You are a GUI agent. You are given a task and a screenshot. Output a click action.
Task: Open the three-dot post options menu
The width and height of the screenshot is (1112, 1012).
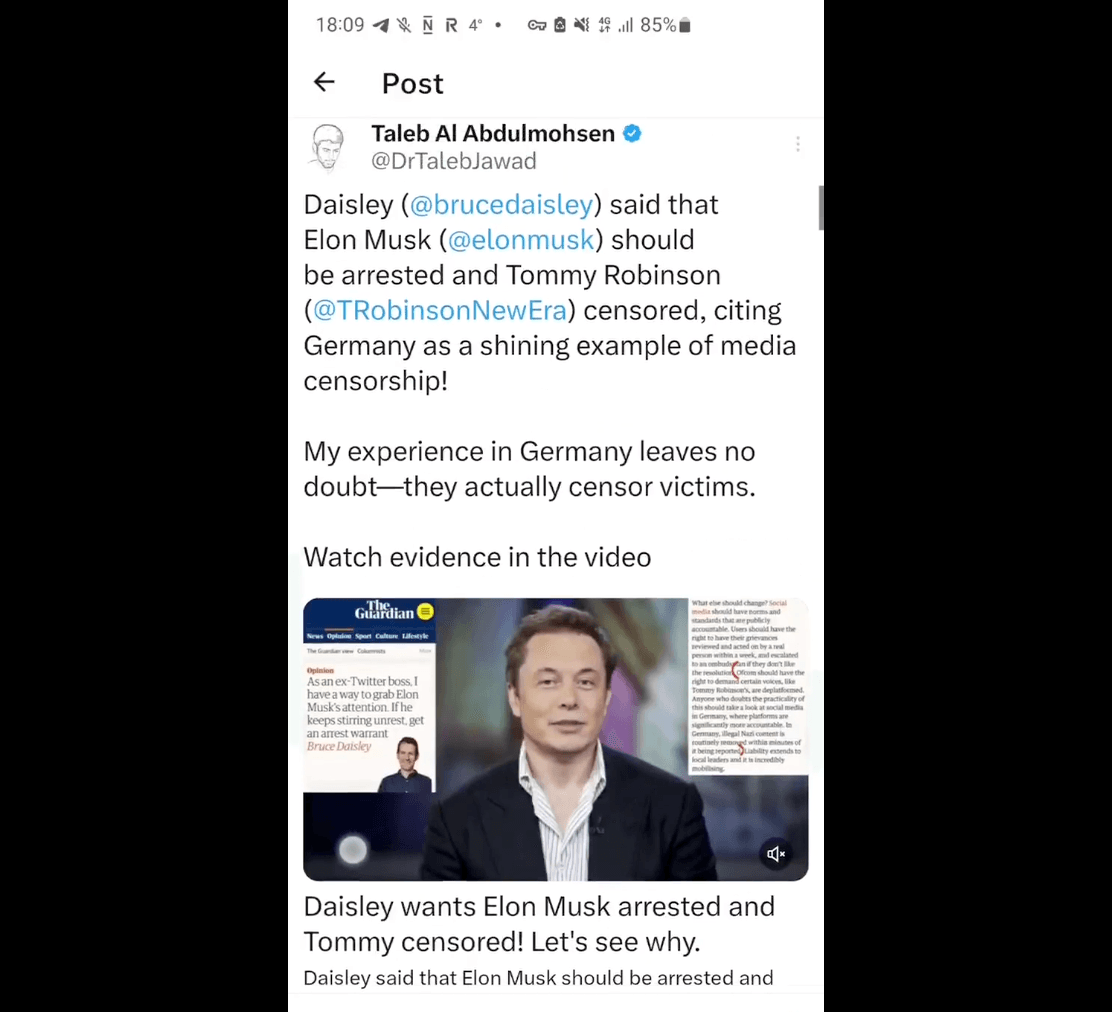pyautogui.click(x=798, y=144)
